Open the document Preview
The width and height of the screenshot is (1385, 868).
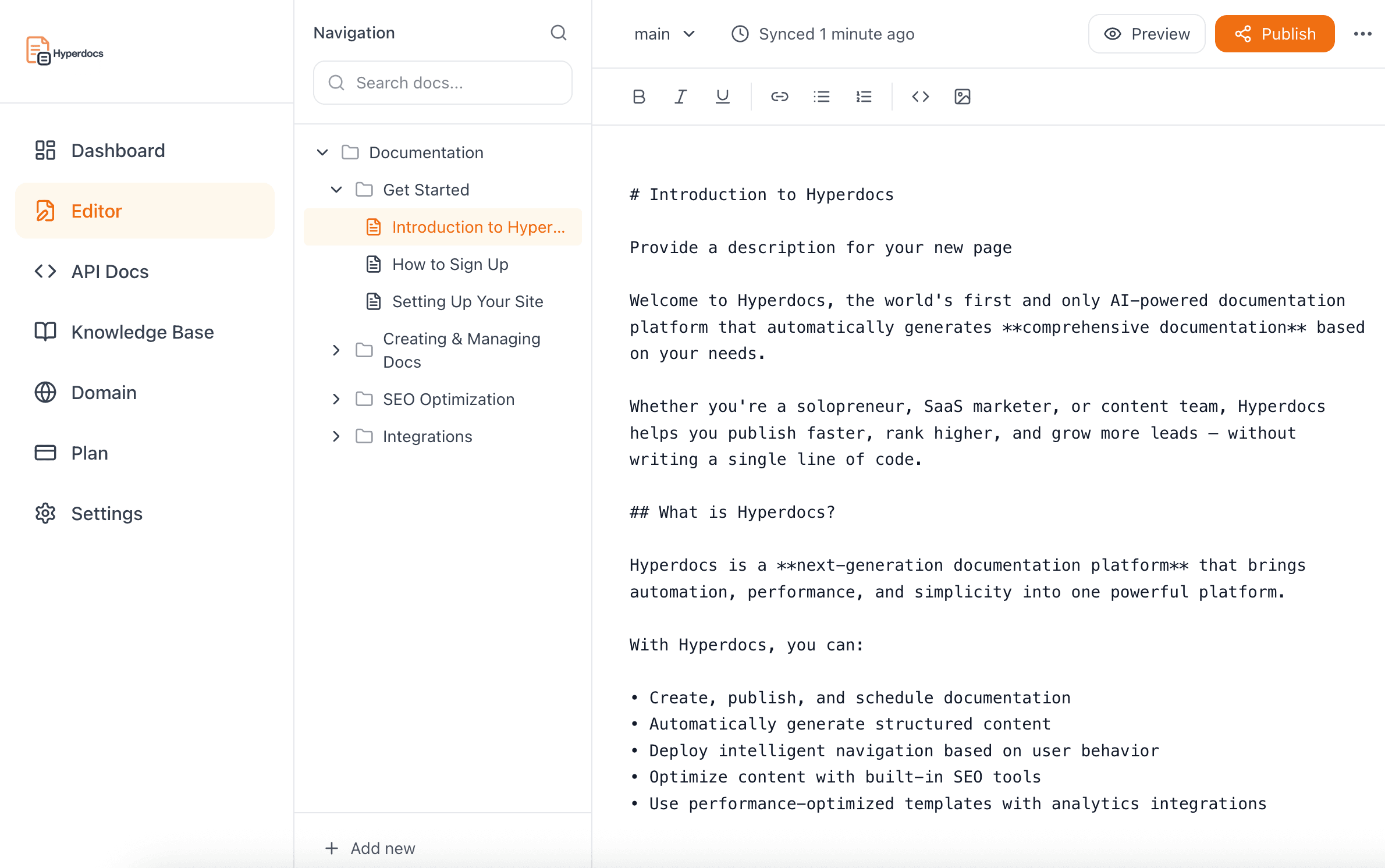click(1146, 34)
